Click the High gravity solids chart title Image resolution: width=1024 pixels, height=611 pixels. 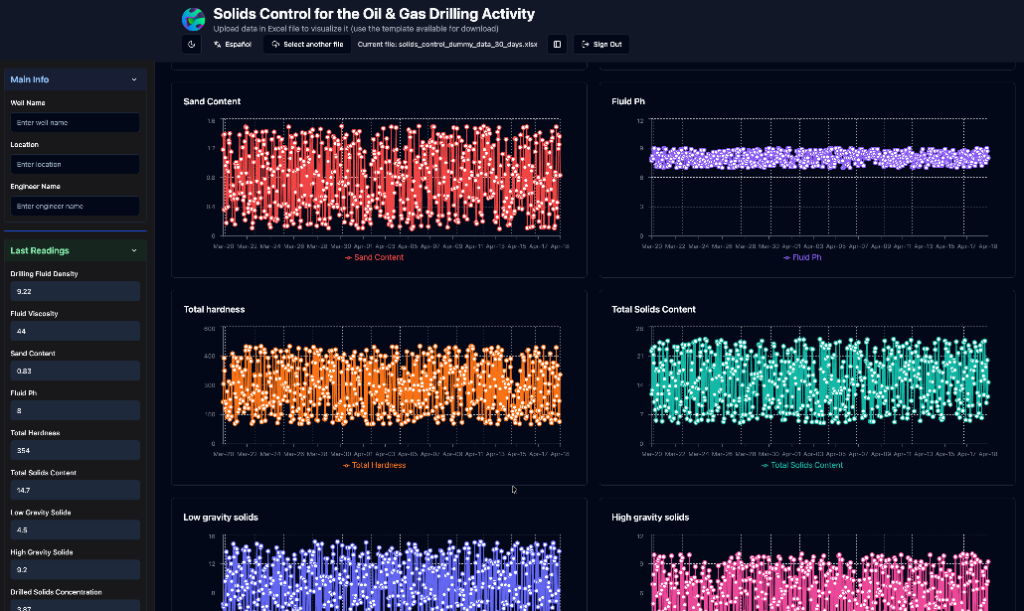pos(650,517)
